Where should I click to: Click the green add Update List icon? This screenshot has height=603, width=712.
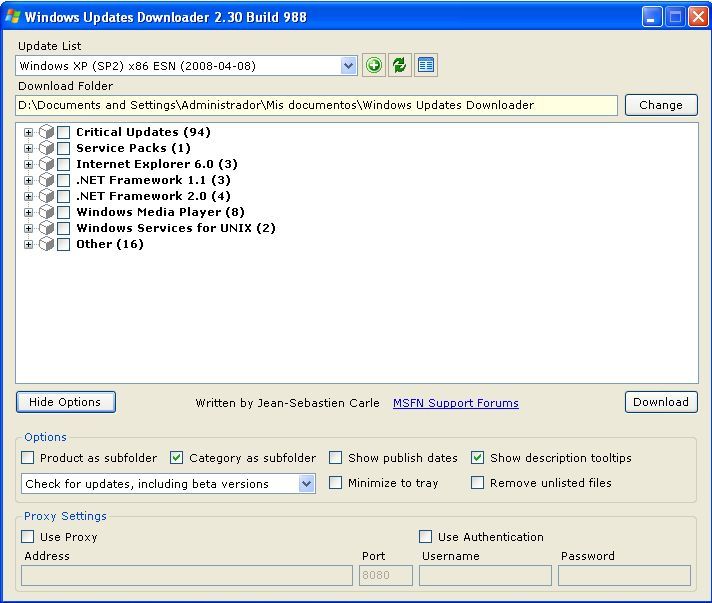pos(374,65)
